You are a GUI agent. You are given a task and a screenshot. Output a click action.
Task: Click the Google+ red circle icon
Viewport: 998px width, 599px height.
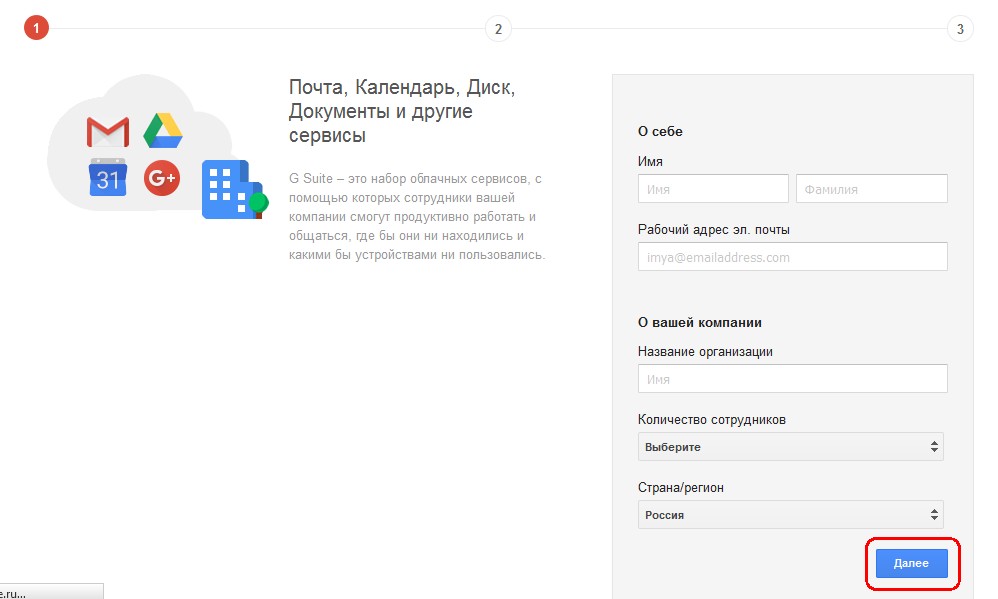click(x=162, y=178)
